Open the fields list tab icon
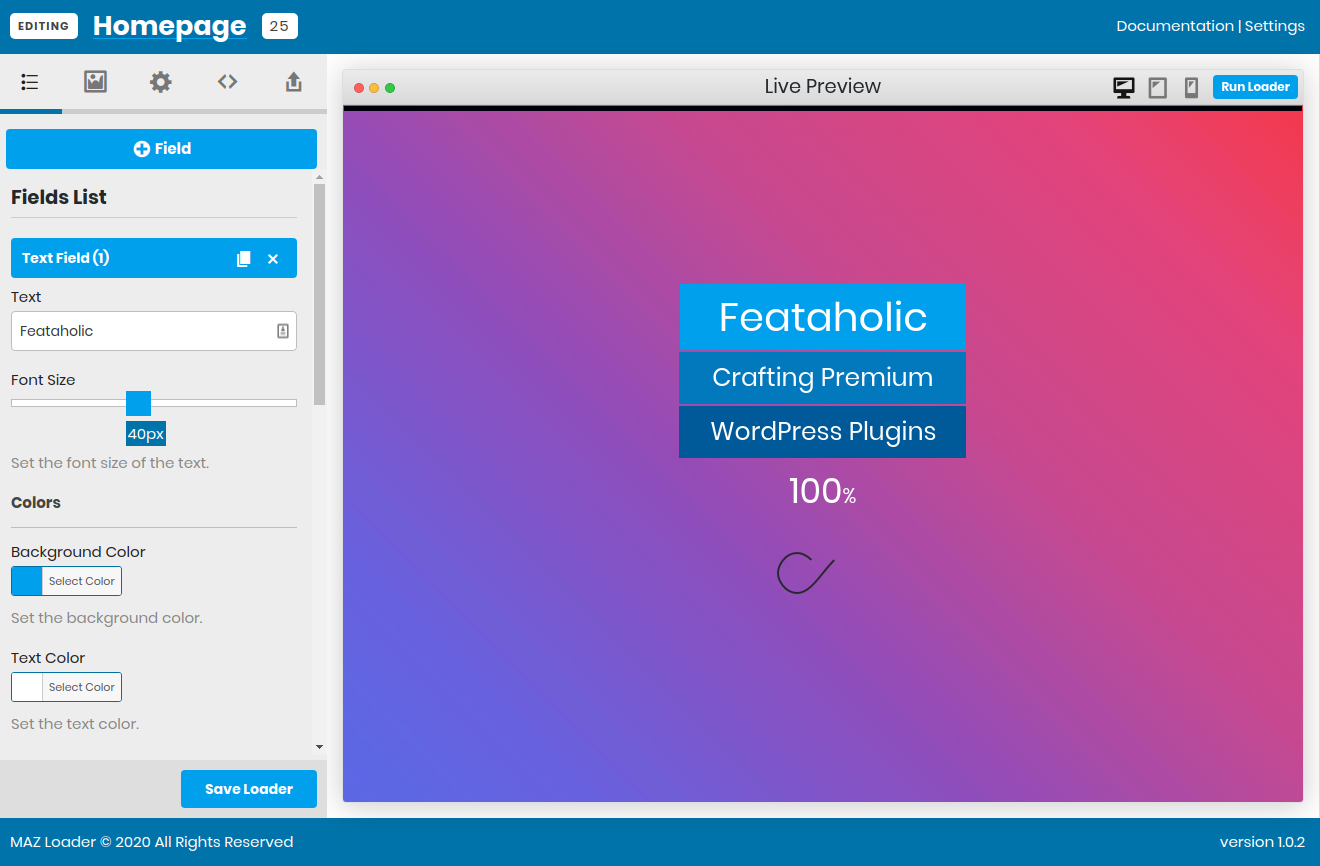1320x866 pixels. tap(30, 82)
